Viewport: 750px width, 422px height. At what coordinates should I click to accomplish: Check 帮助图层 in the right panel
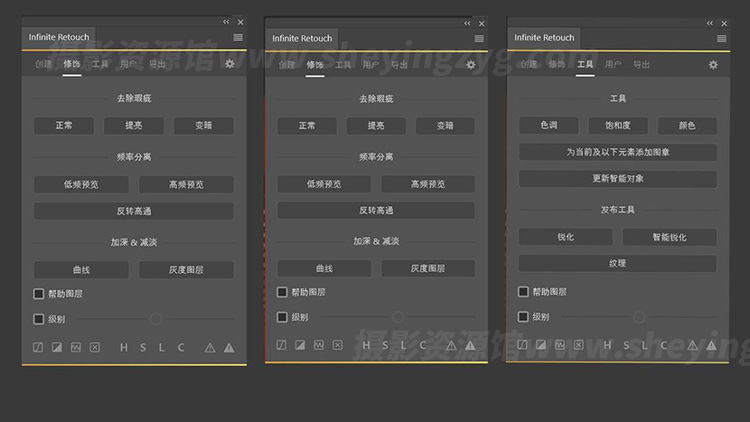click(523, 292)
